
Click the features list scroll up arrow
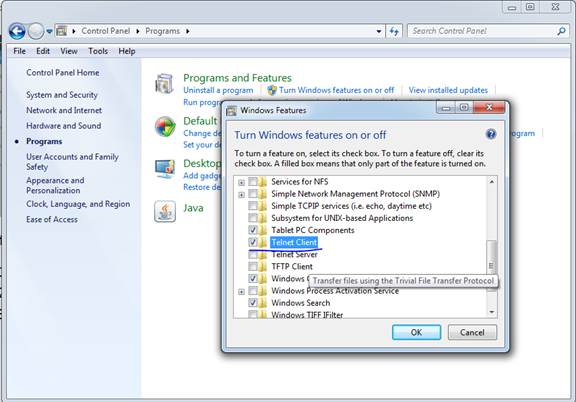click(x=492, y=182)
